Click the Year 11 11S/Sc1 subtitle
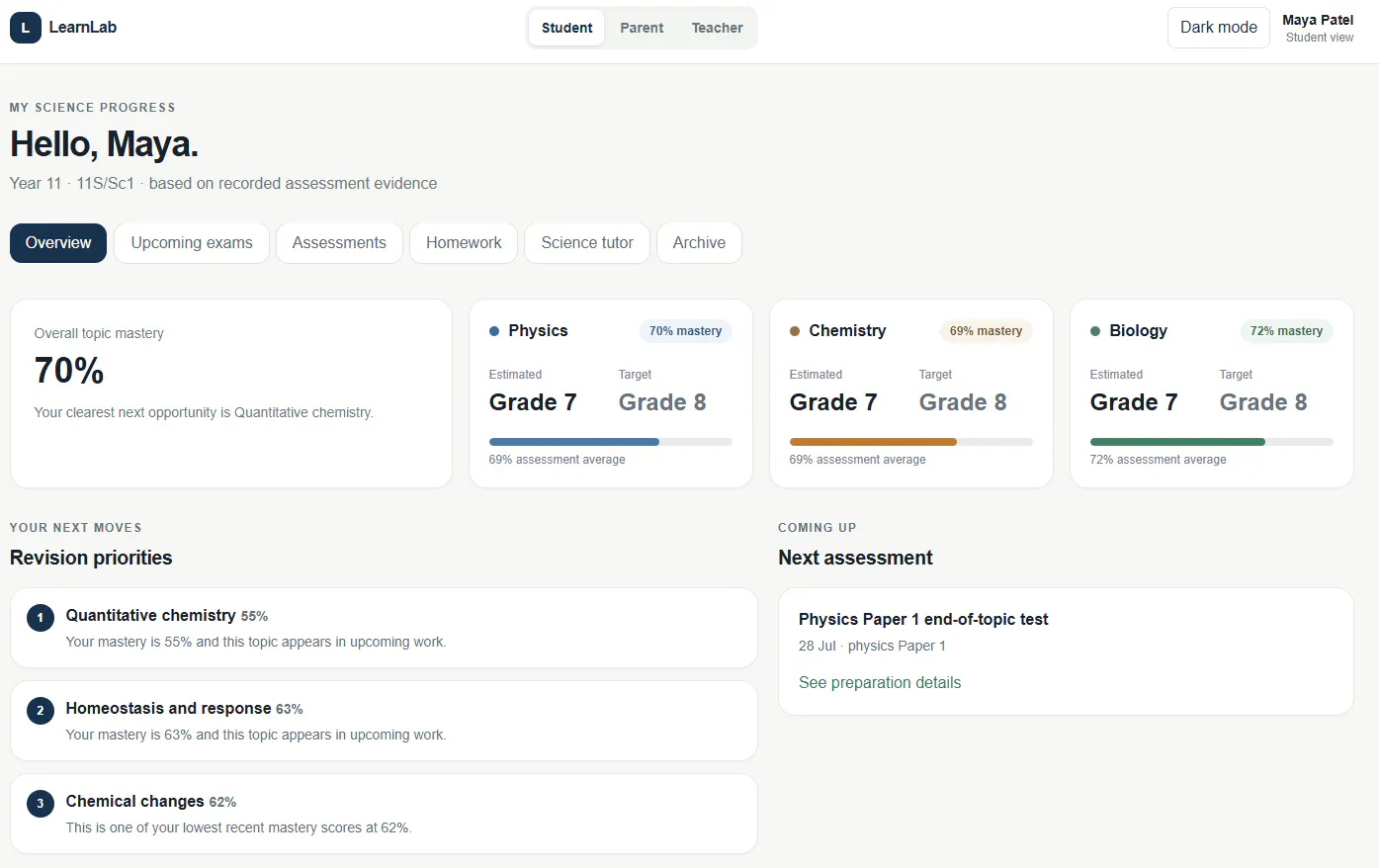Image resolution: width=1379 pixels, height=868 pixels. (223, 184)
